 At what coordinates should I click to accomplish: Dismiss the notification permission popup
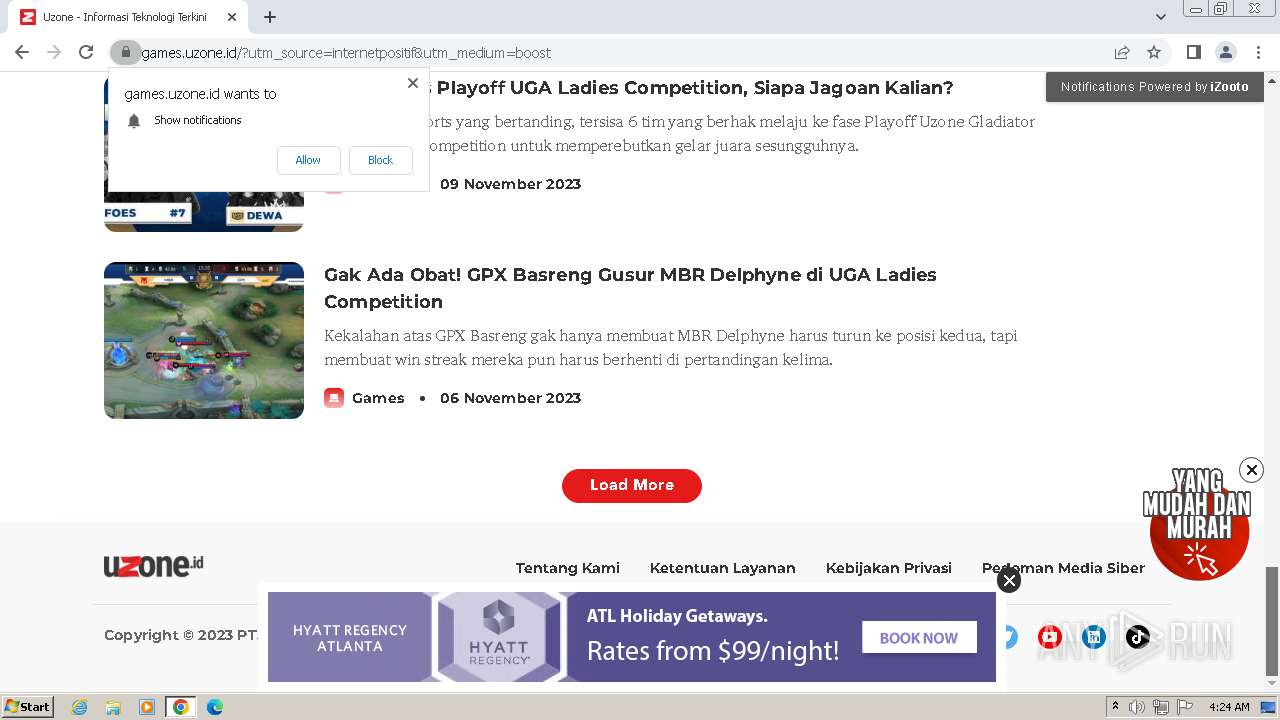413,83
